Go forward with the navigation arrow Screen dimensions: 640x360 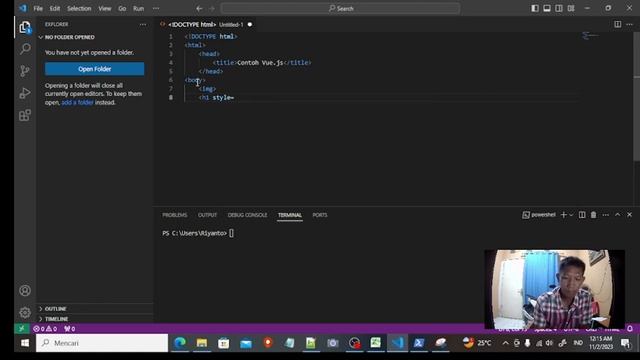click(211, 8)
